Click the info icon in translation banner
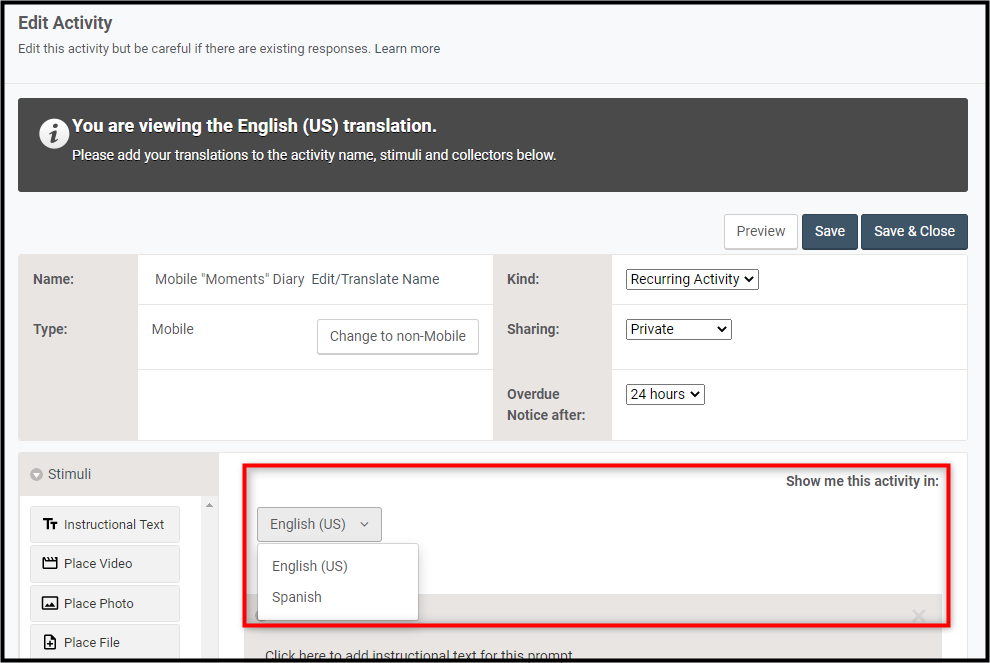Viewport: 990px width, 663px height. (54, 134)
